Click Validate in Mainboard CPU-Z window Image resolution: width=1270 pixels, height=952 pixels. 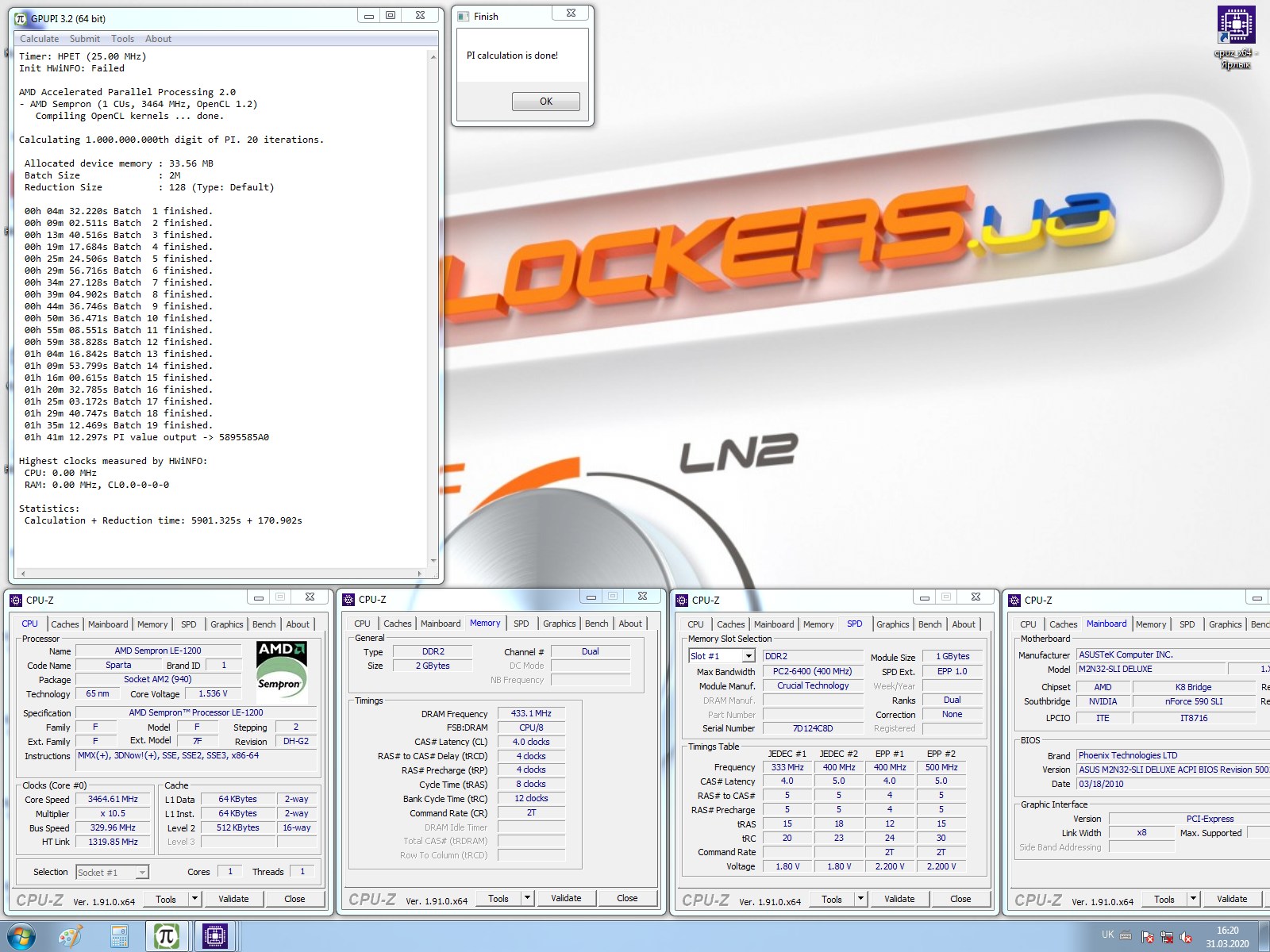1232,899
